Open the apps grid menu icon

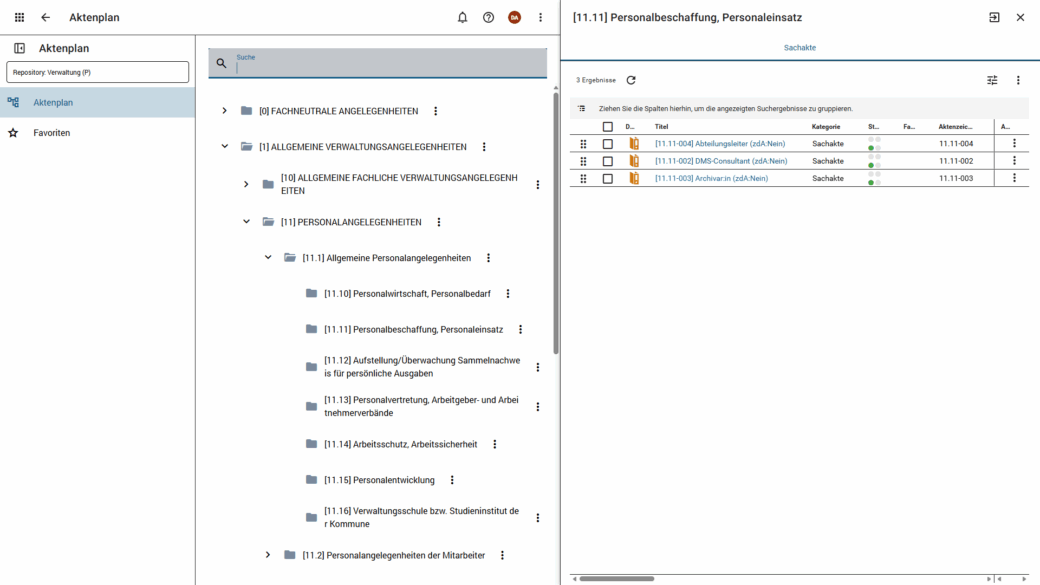click(x=19, y=17)
